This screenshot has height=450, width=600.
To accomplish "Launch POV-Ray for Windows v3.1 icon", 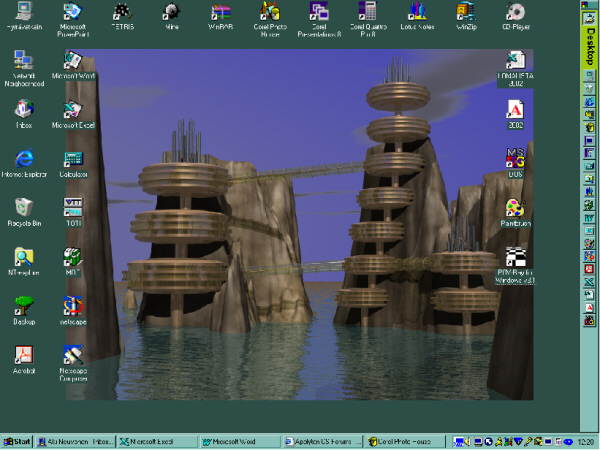I will [x=515, y=265].
